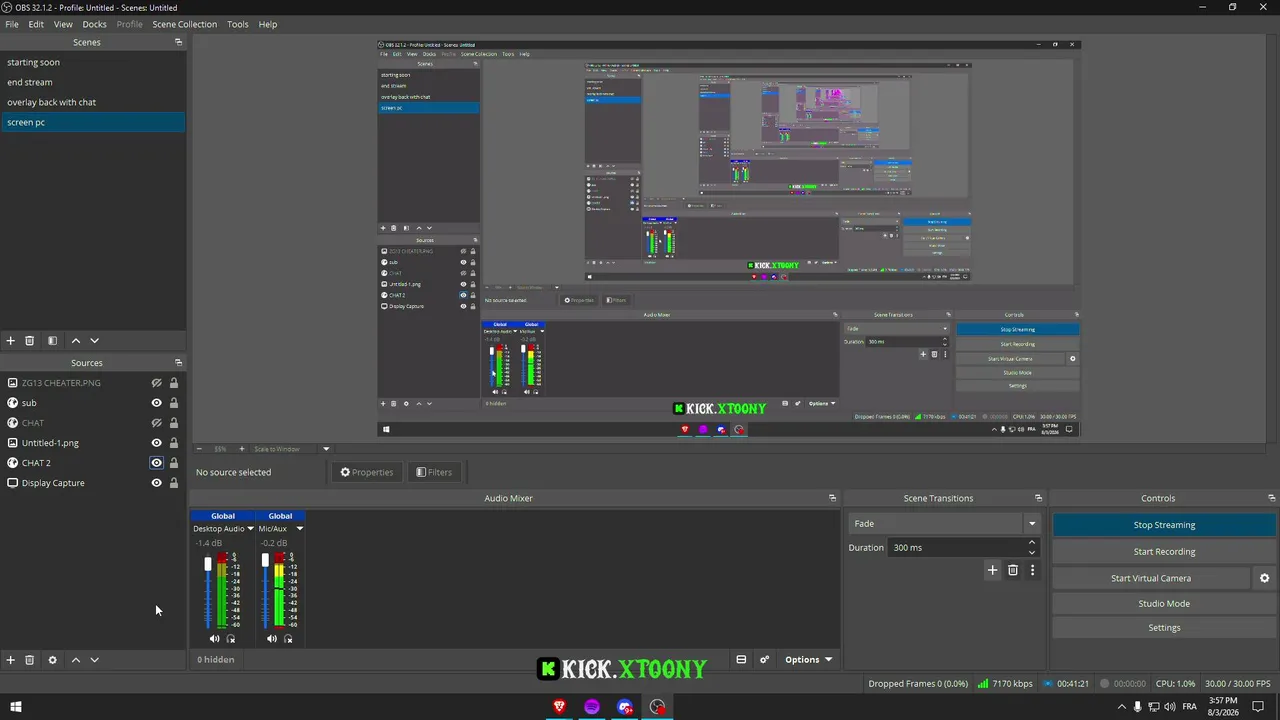Open scene filters in the Scenes toolbar
The height and width of the screenshot is (720, 1280).
(52, 341)
